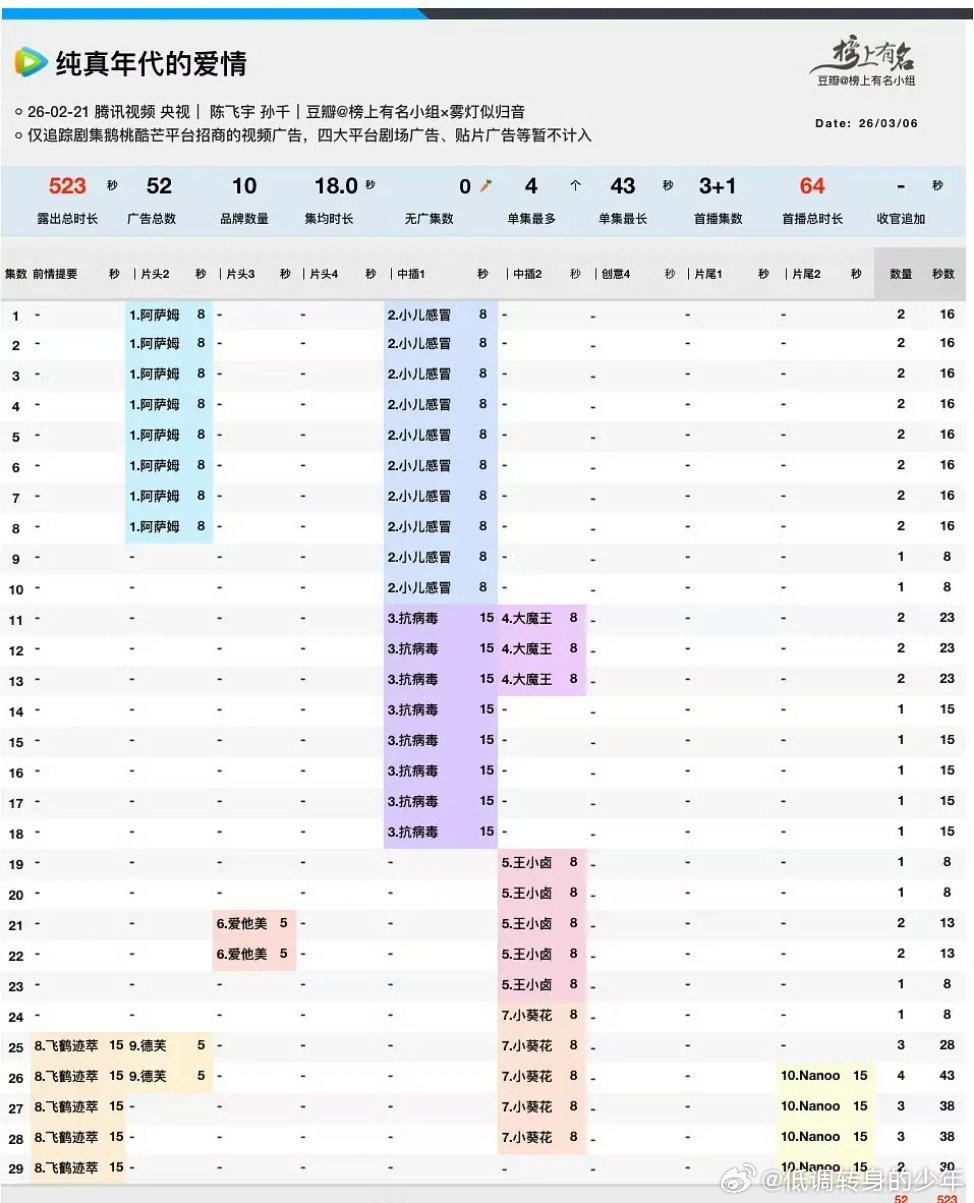Screen dimensions: 974x1203
Task: Click 6.爱他美 in episode 21 row
Action: pos(242,923)
